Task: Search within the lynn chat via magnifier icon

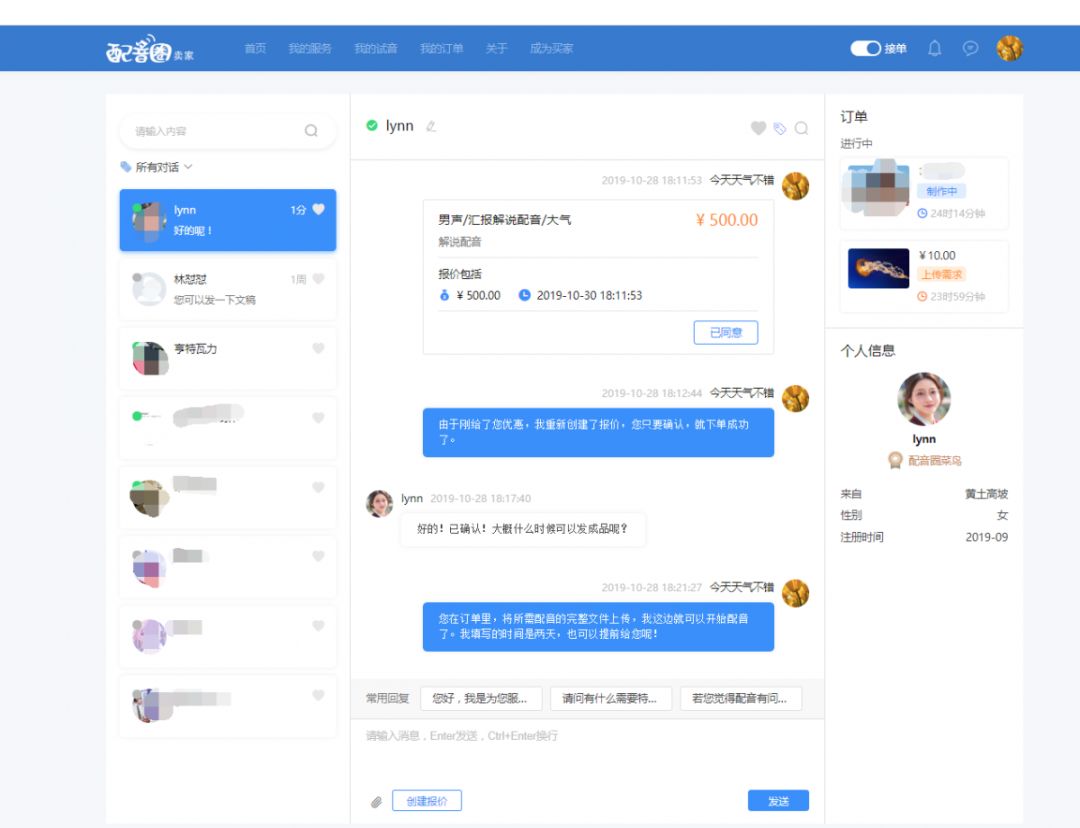Action: [x=801, y=128]
